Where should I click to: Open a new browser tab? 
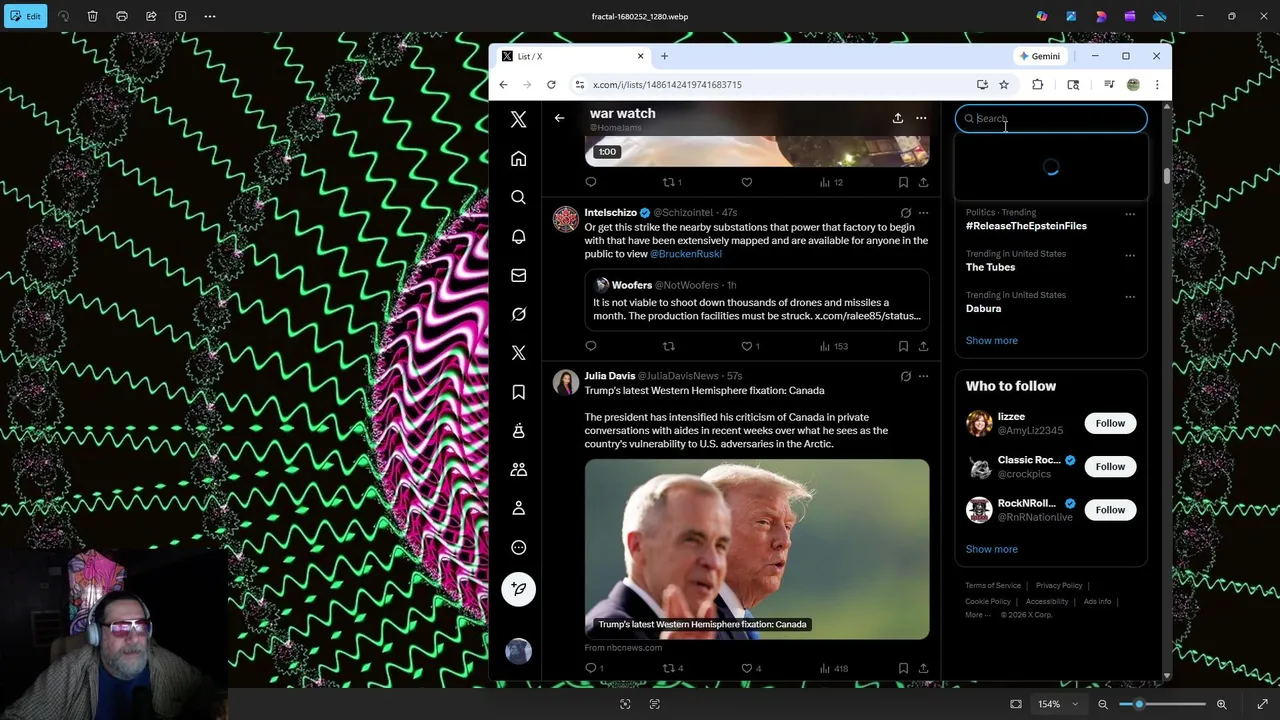(x=664, y=56)
